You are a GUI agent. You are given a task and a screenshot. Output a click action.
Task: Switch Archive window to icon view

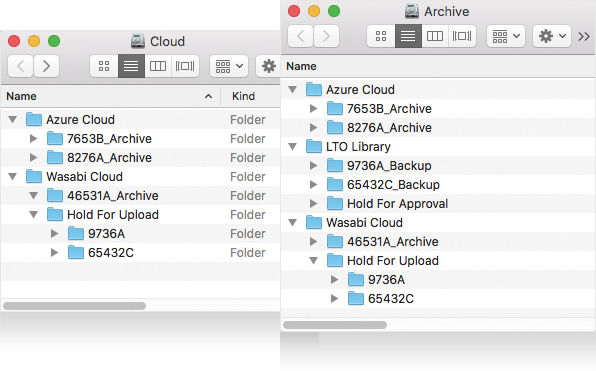click(x=381, y=36)
